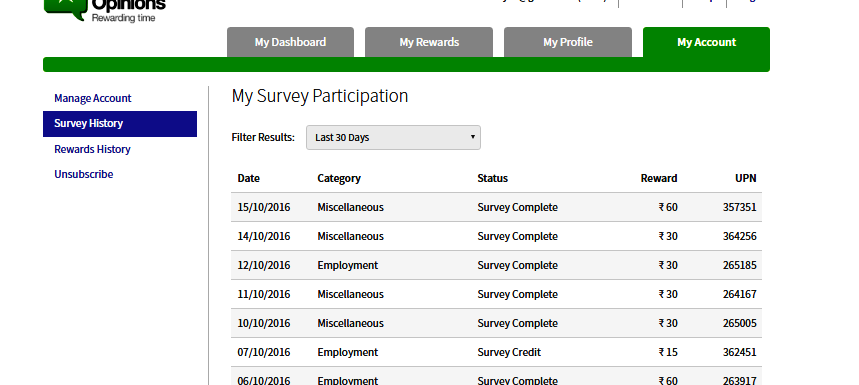Select the My Account tab
This screenshot has height=385, width=859.
[x=706, y=42]
